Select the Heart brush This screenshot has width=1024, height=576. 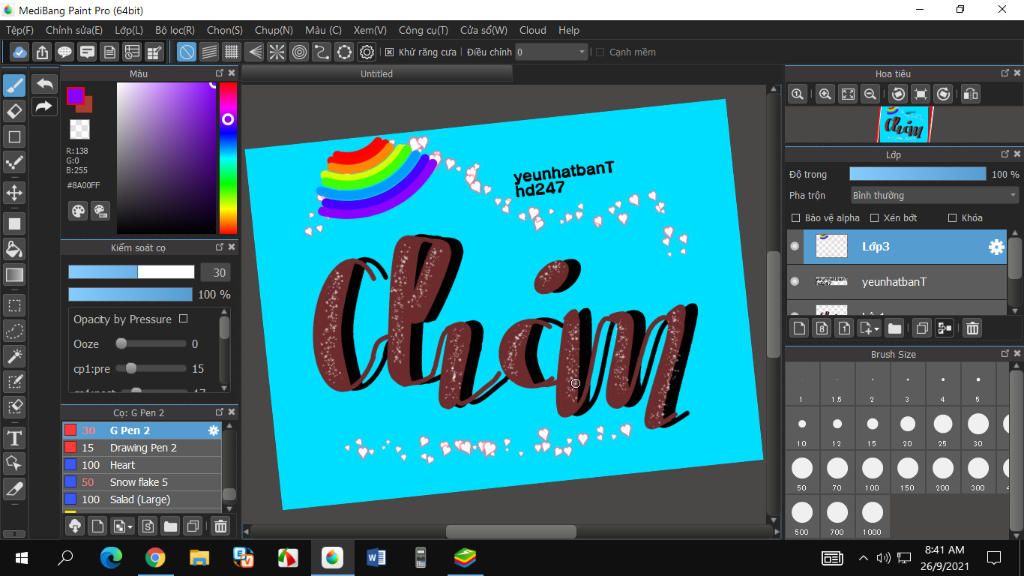[x=142, y=465]
